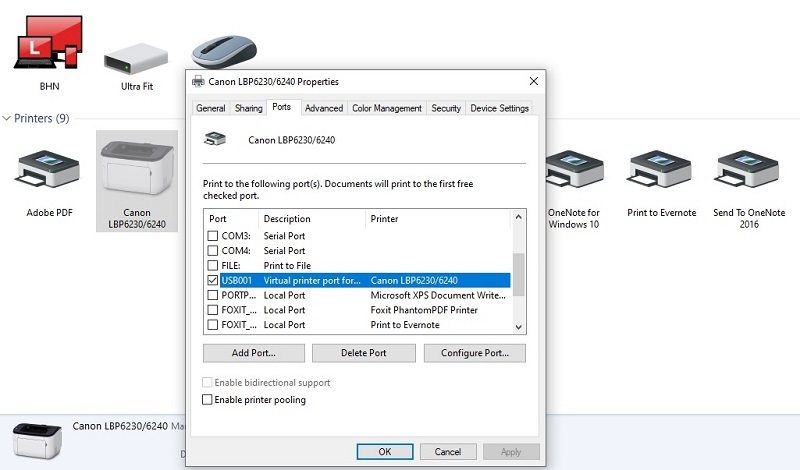Click the Add Port... button
Image resolution: width=800 pixels, height=470 pixels.
tap(254, 353)
